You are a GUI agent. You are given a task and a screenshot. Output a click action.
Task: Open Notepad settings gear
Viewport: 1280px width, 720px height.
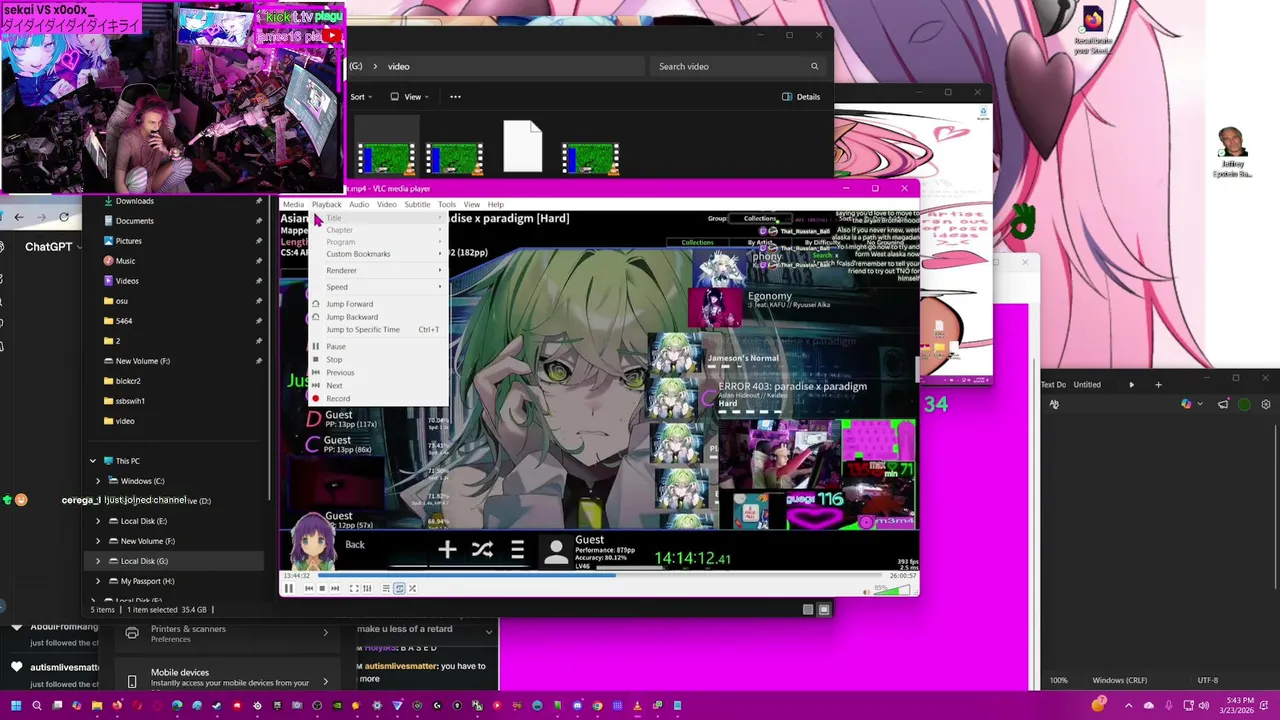(x=1266, y=404)
